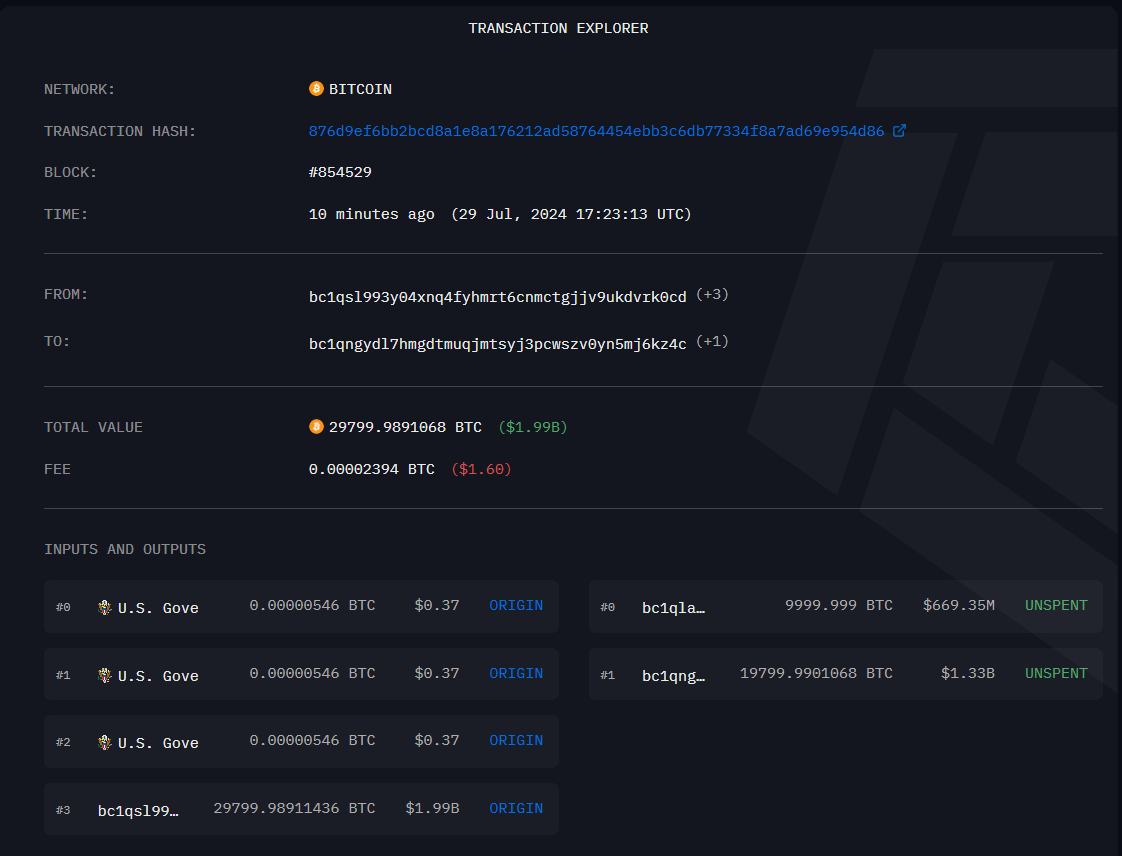Open U.S. Gove entity in input #2
Screen dimensions: 1122x856
point(158,743)
